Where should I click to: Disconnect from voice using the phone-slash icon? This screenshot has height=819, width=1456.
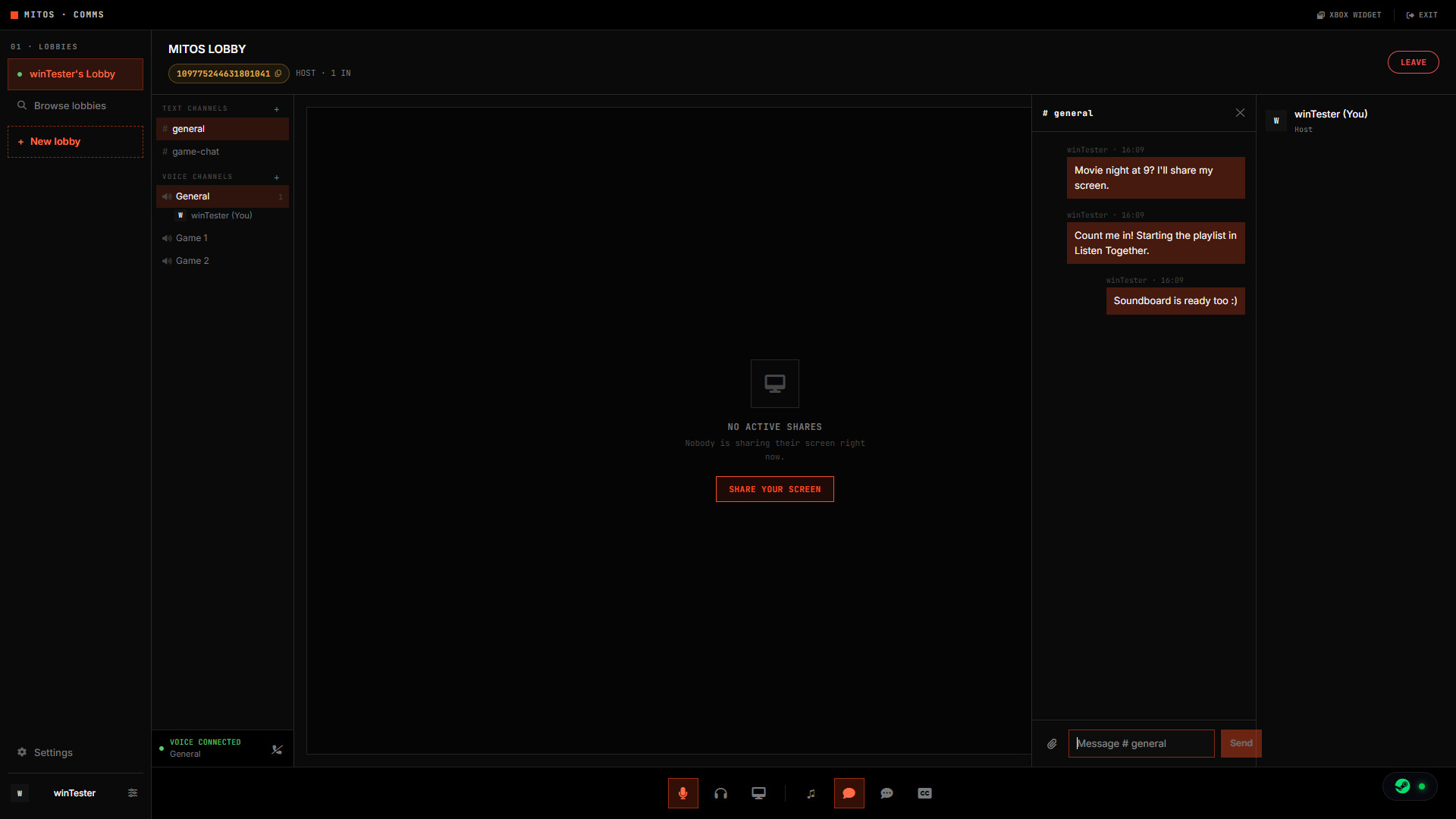277,749
